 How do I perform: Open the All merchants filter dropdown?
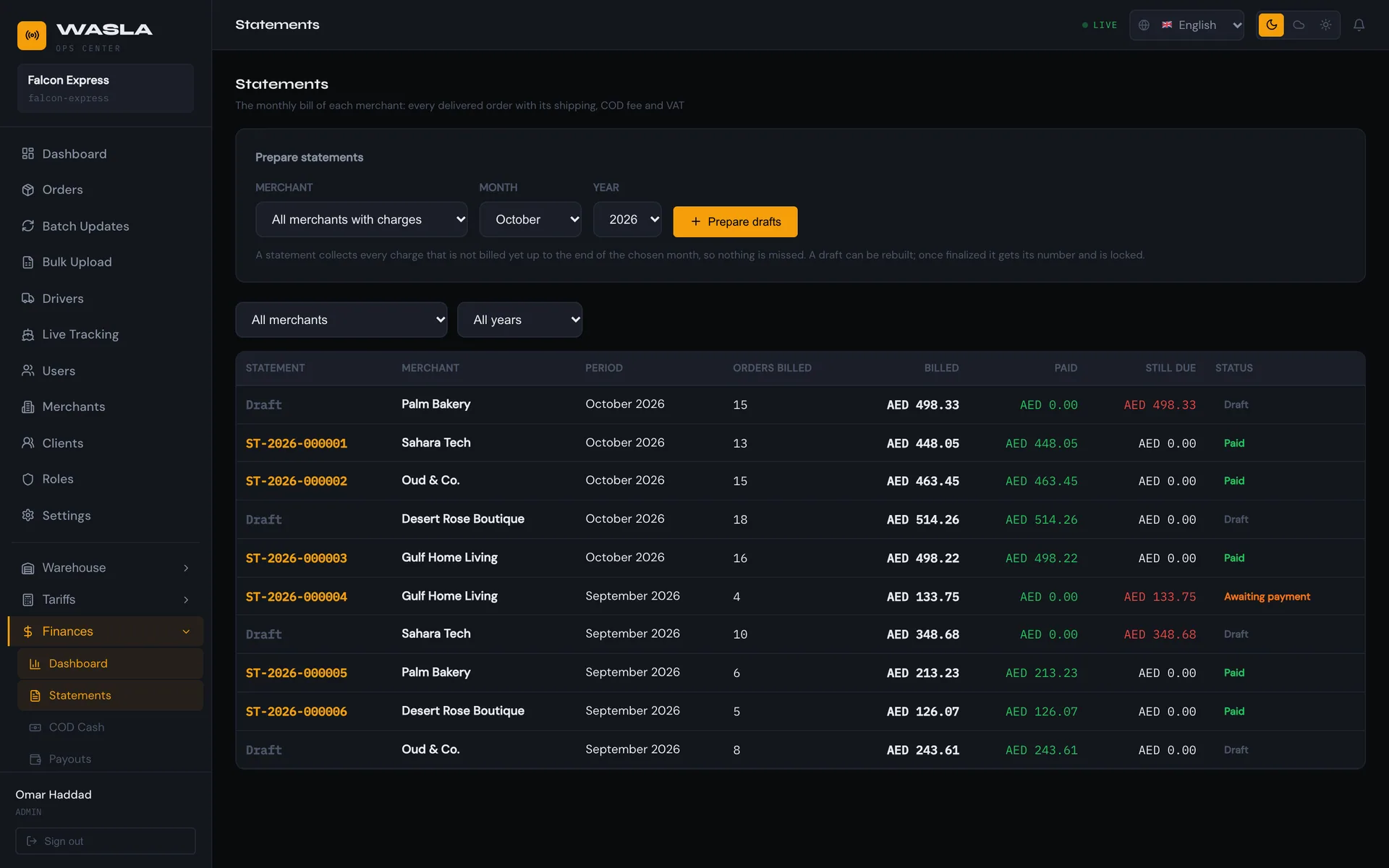[341, 320]
